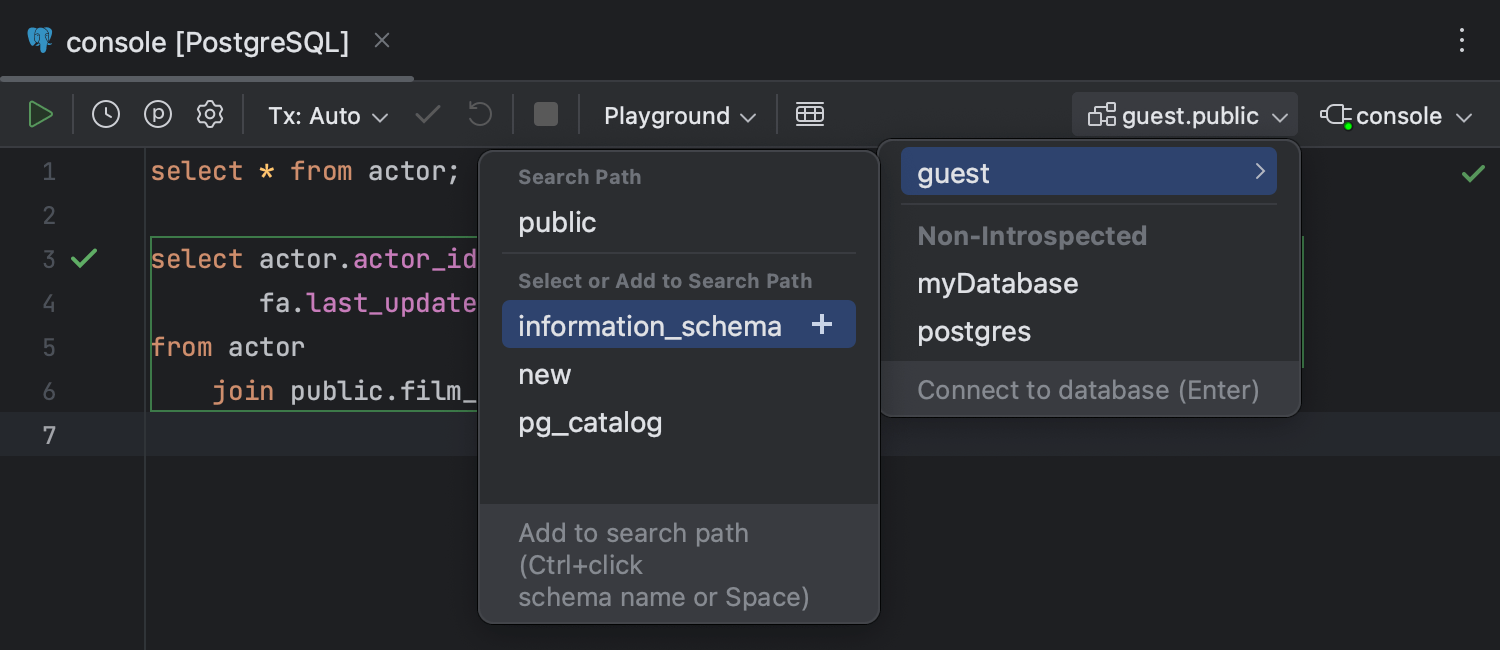Choose myDatabase from the database list
The height and width of the screenshot is (650, 1500).
tap(997, 283)
